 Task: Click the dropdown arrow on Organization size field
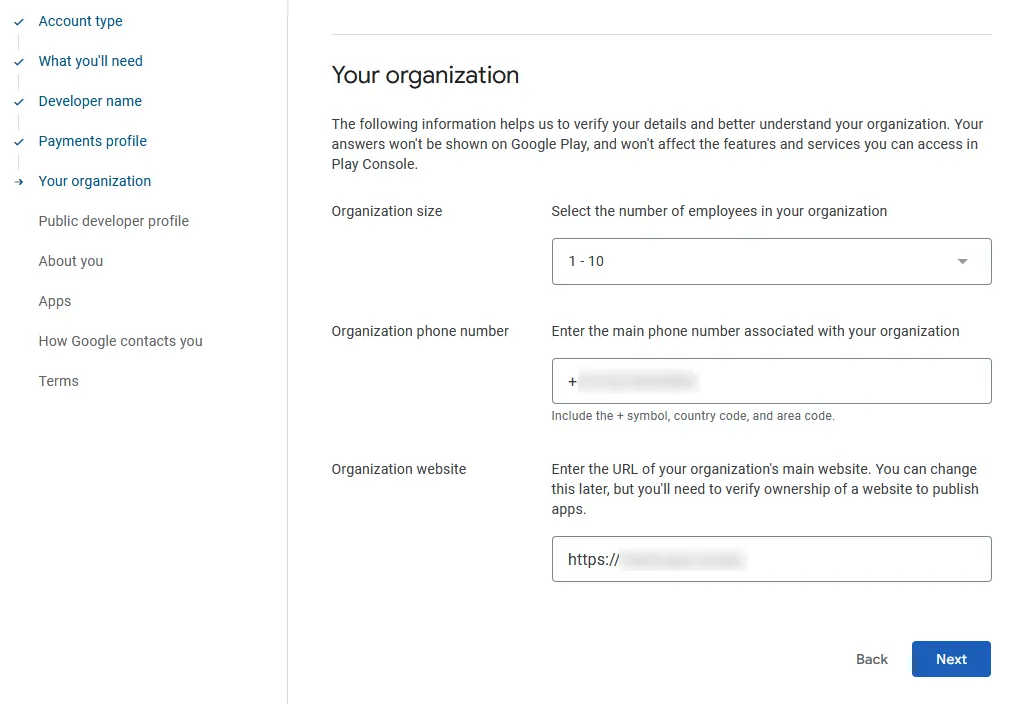(x=962, y=261)
